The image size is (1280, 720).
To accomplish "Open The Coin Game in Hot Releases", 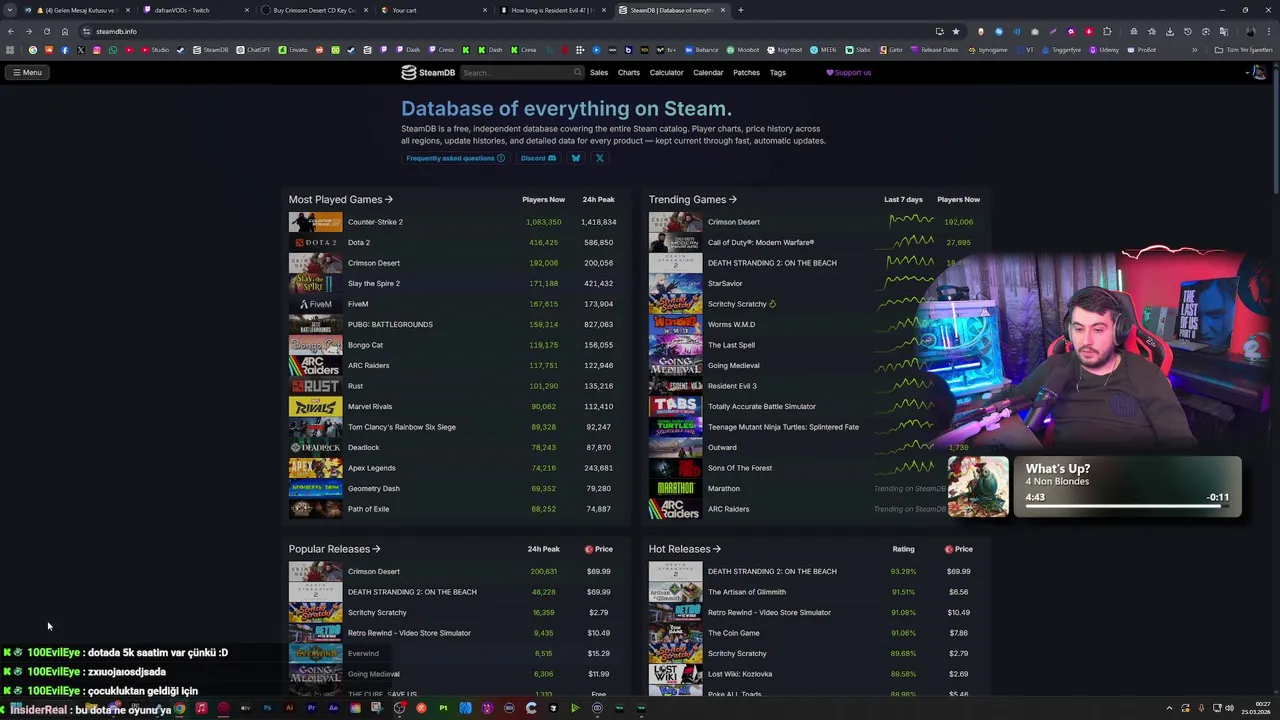I will click(x=734, y=633).
